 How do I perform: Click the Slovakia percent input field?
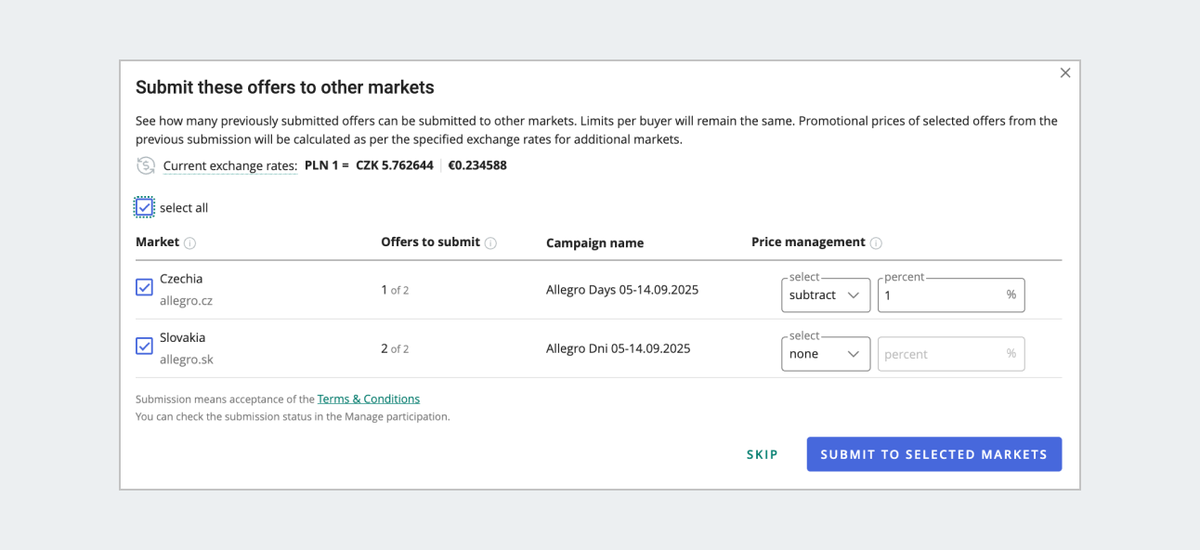(x=940, y=354)
